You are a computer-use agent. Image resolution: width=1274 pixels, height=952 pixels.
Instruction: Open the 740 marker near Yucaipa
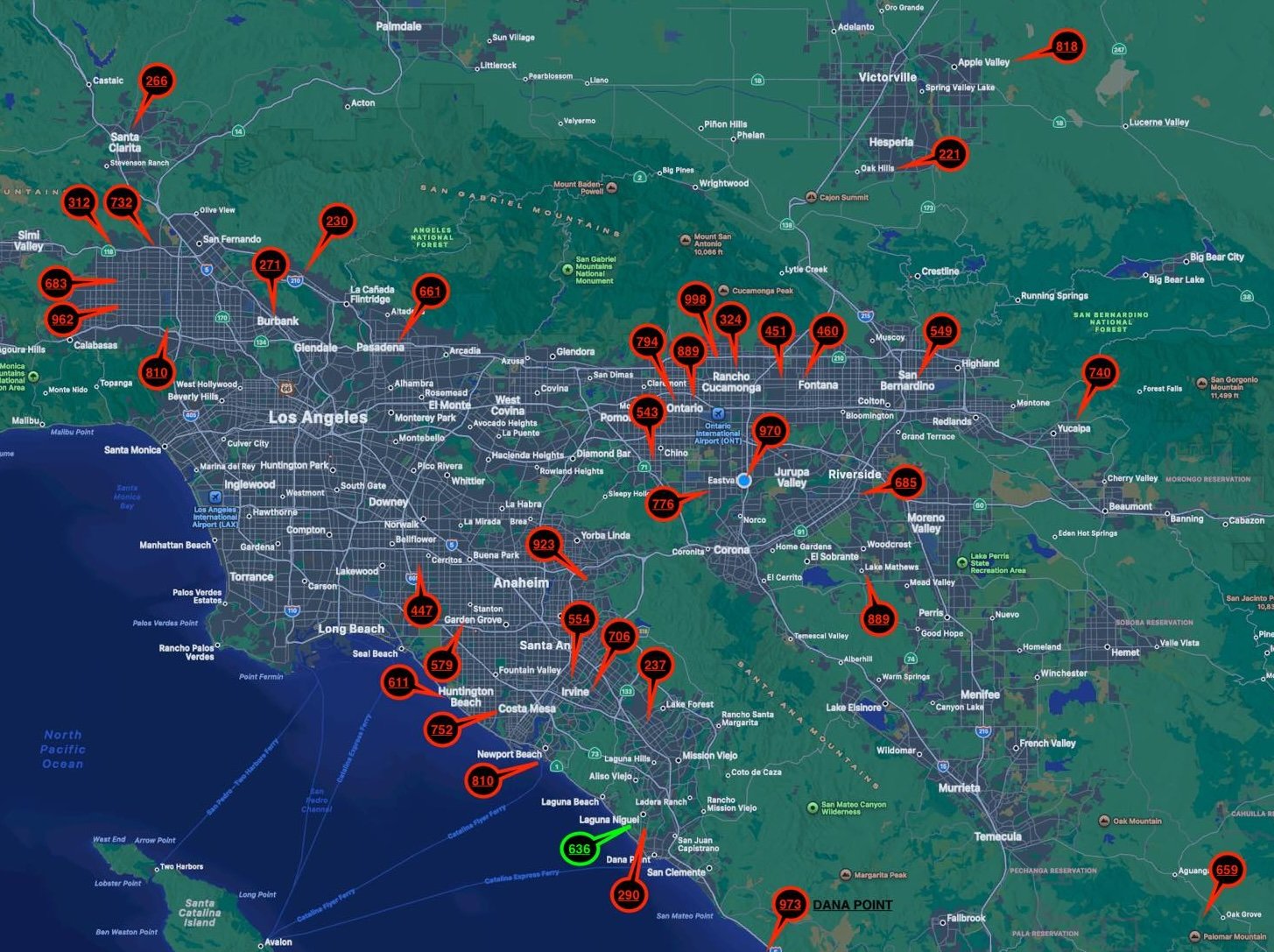[x=1099, y=373]
